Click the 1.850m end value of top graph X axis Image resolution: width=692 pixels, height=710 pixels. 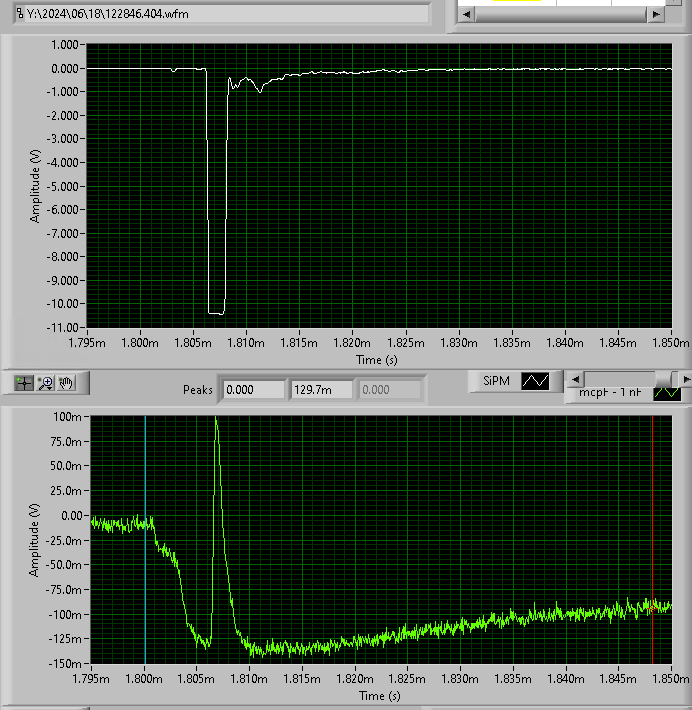tap(671, 343)
